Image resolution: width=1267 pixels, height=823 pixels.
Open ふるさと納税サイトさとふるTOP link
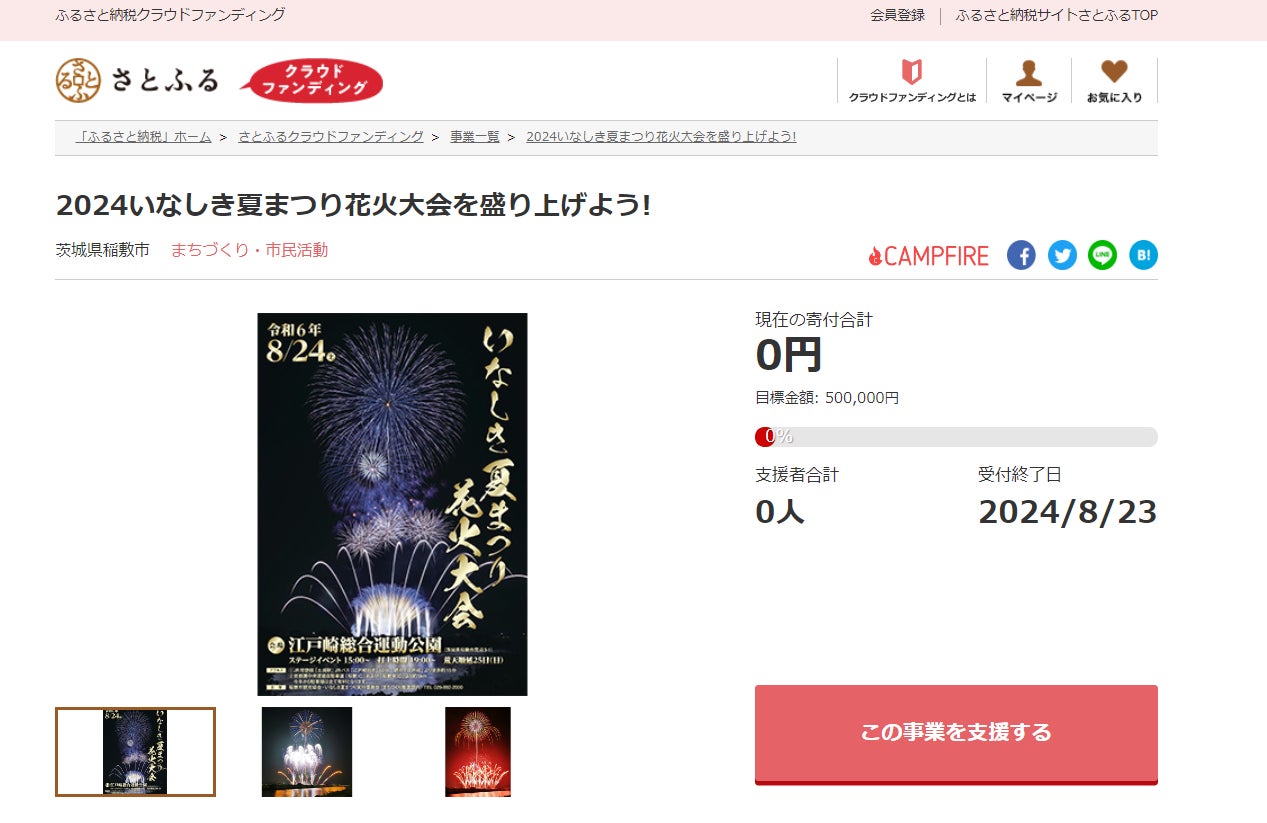coord(1056,15)
